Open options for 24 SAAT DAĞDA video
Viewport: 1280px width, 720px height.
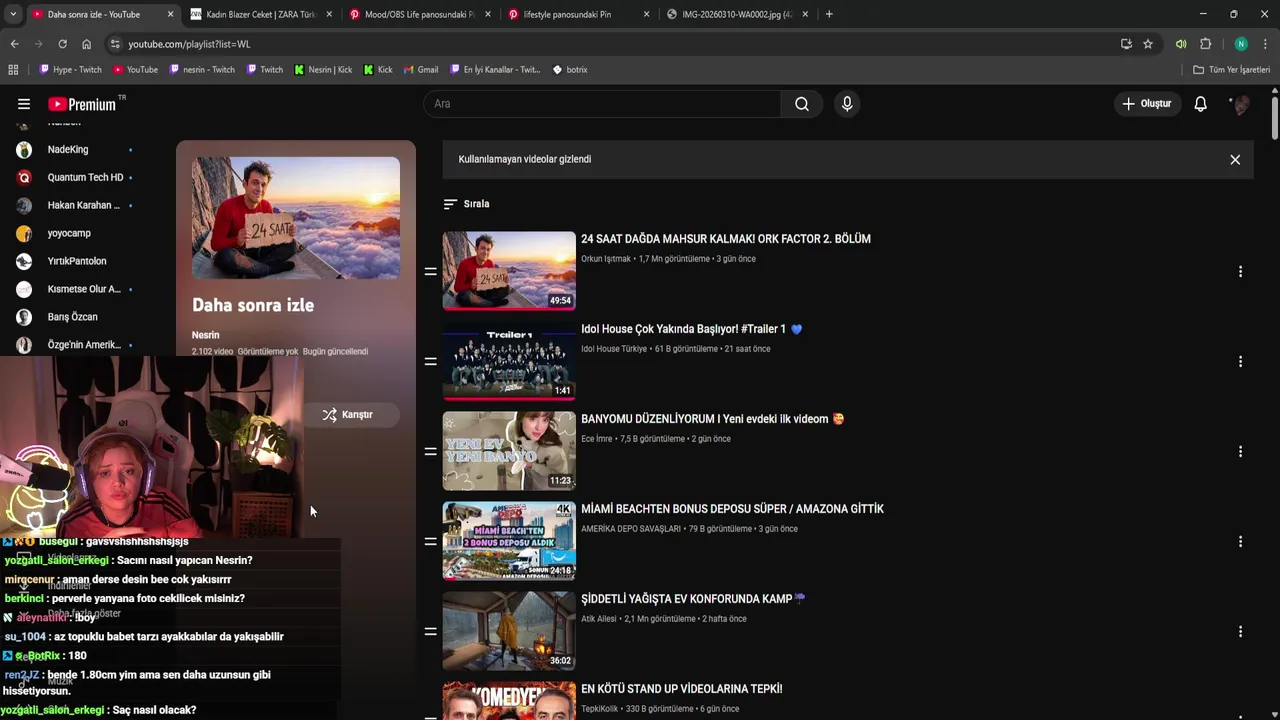(x=1240, y=271)
